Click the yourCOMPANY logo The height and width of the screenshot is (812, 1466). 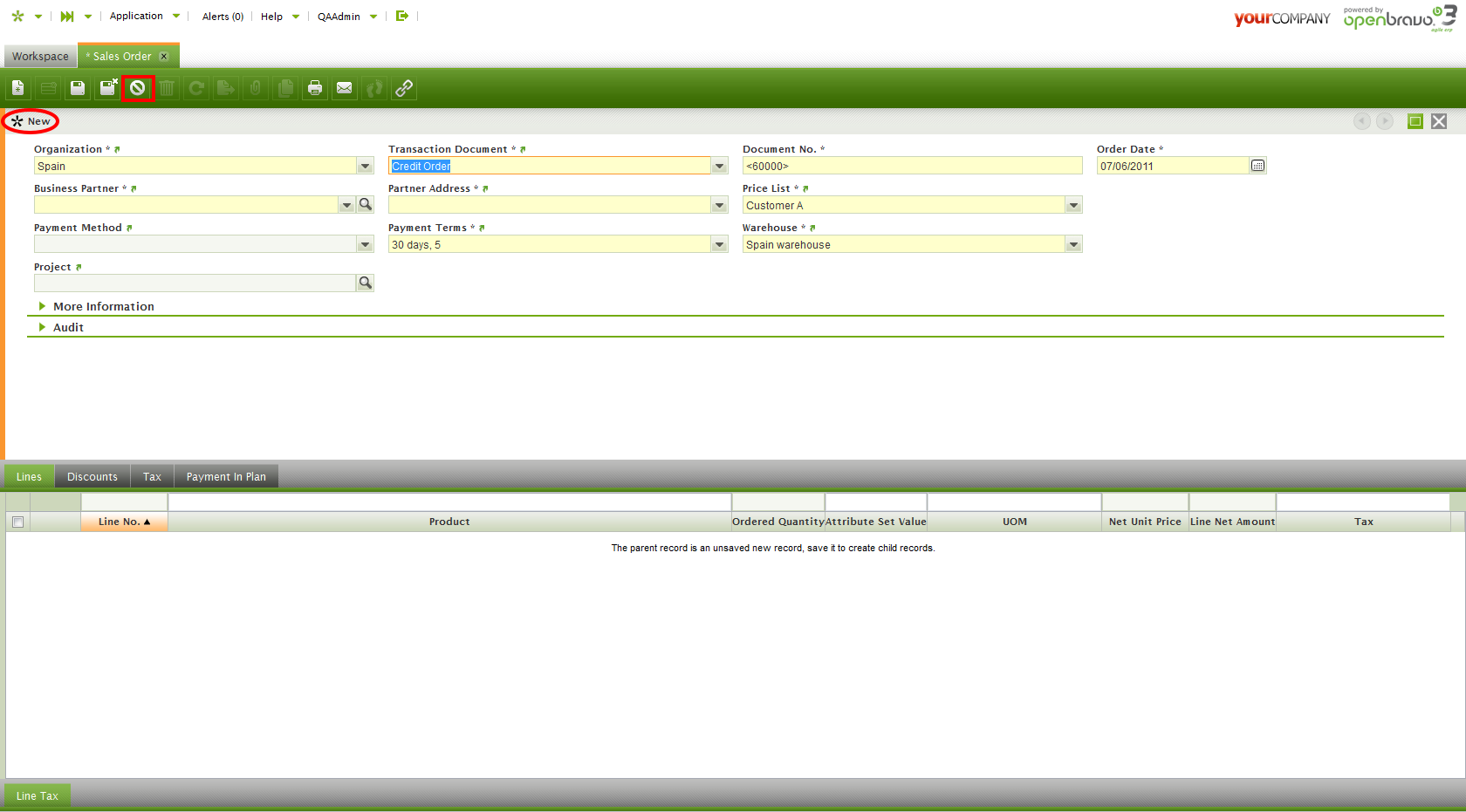tap(1282, 18)
